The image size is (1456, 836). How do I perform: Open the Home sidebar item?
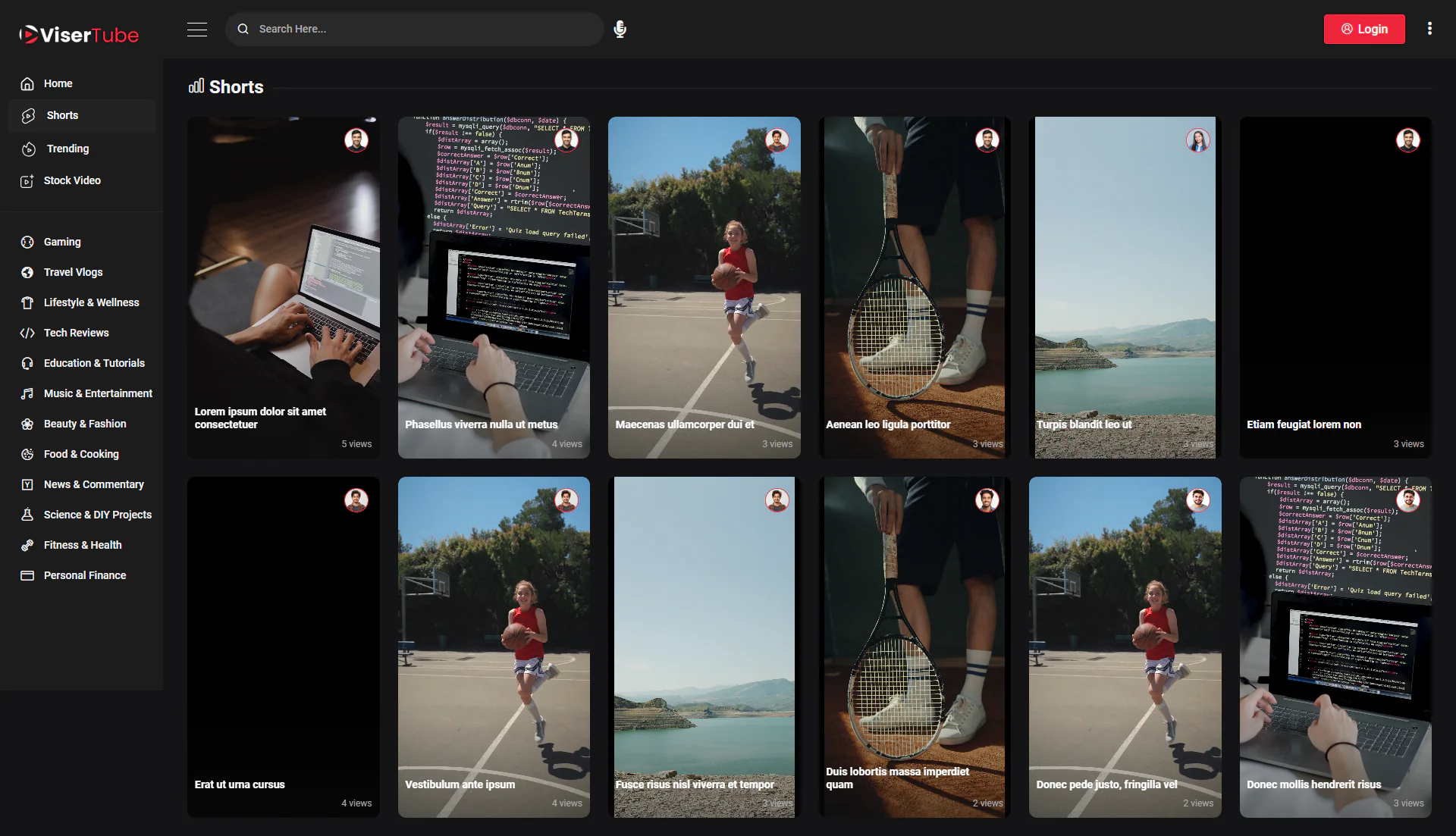[x=58, y=83]
